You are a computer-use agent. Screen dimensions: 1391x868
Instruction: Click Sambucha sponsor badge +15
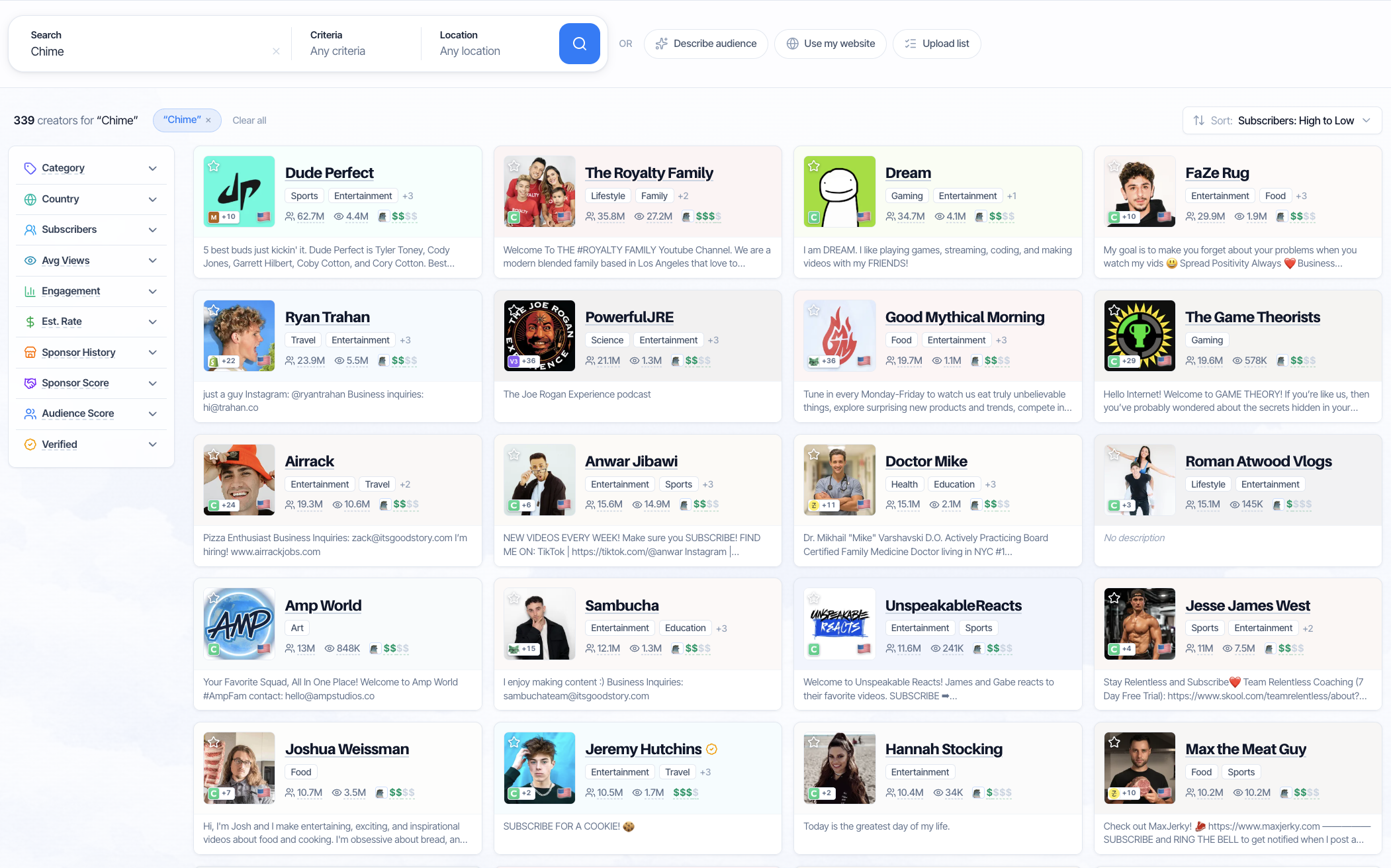(x=523, y=648)
